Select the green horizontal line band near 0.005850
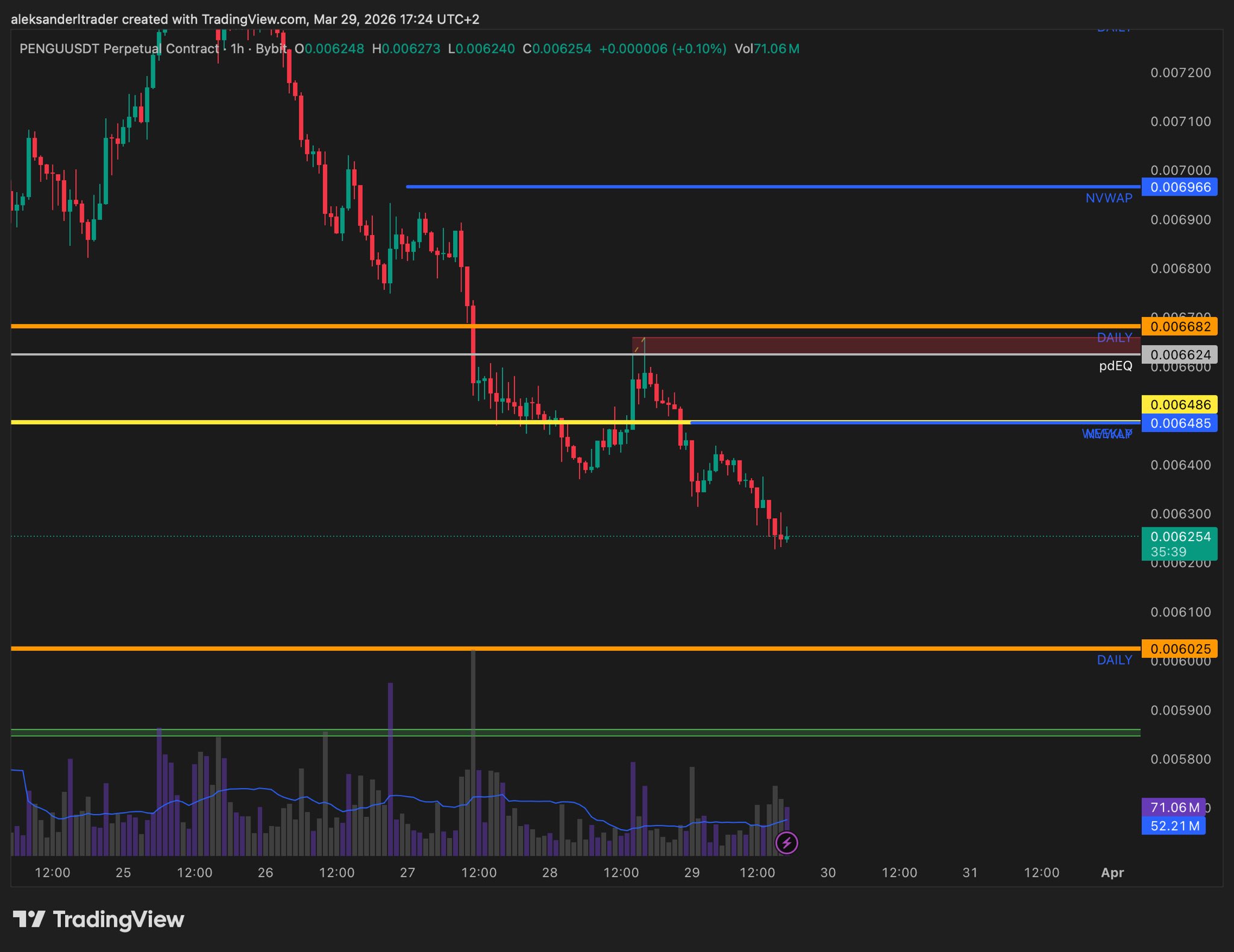This screenshot has height=952, width=1234. click(x=572, y=733)
